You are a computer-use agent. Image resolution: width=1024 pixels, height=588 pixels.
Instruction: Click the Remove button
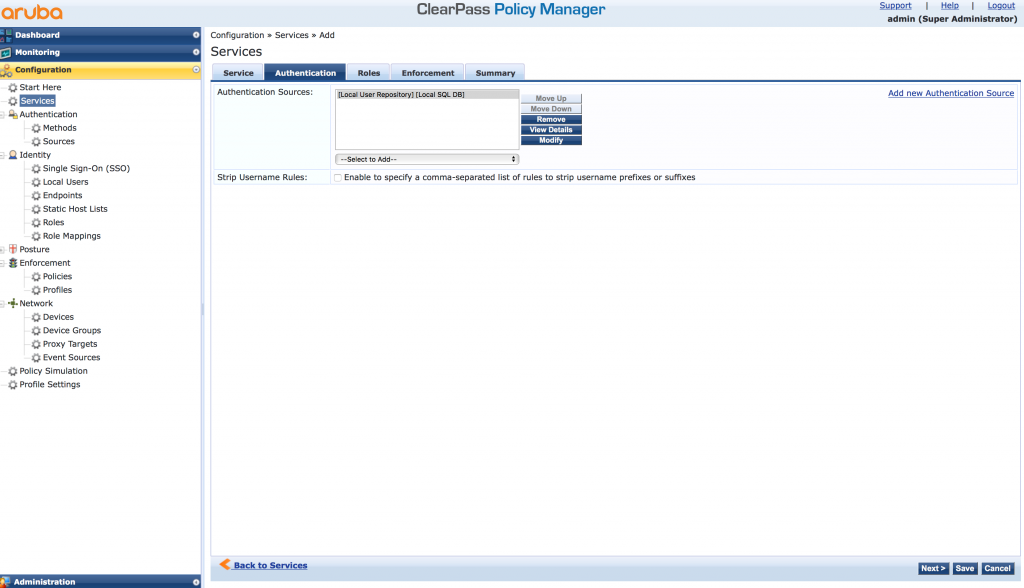[551, 120]
